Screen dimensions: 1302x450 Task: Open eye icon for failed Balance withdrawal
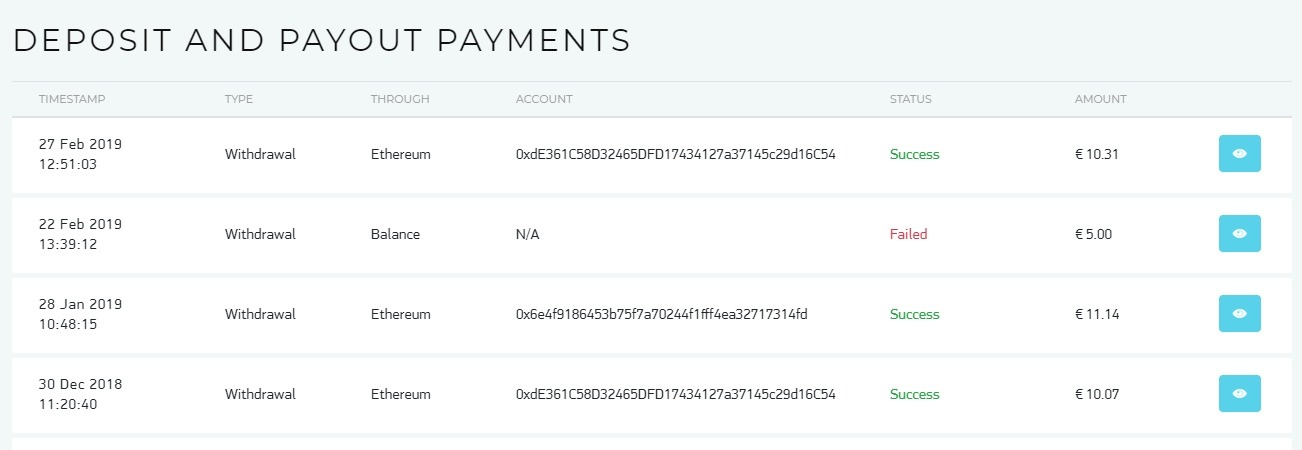click(x=1239, y=234)
